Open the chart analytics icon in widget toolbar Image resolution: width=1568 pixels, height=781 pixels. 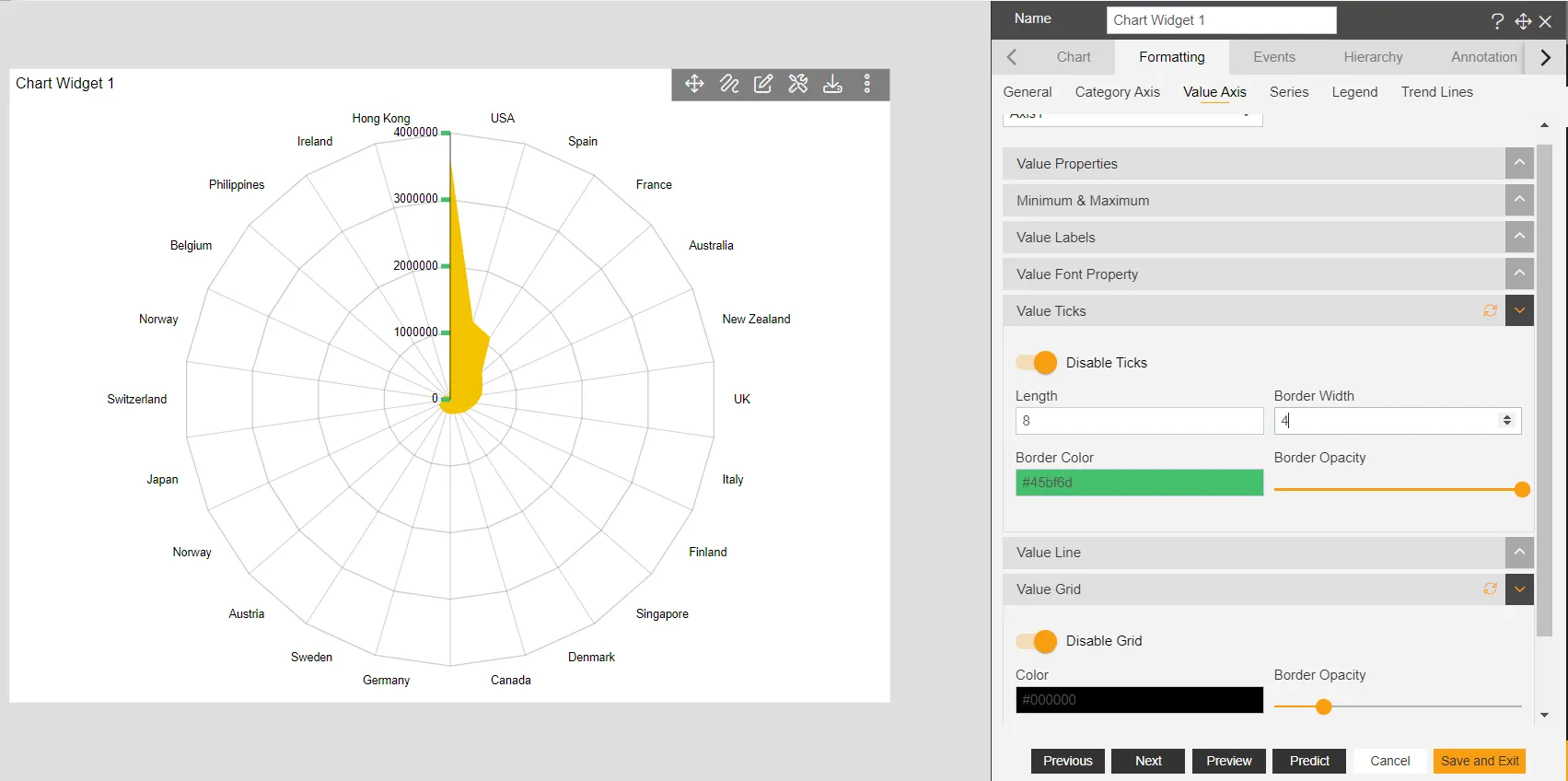[729, 84]
